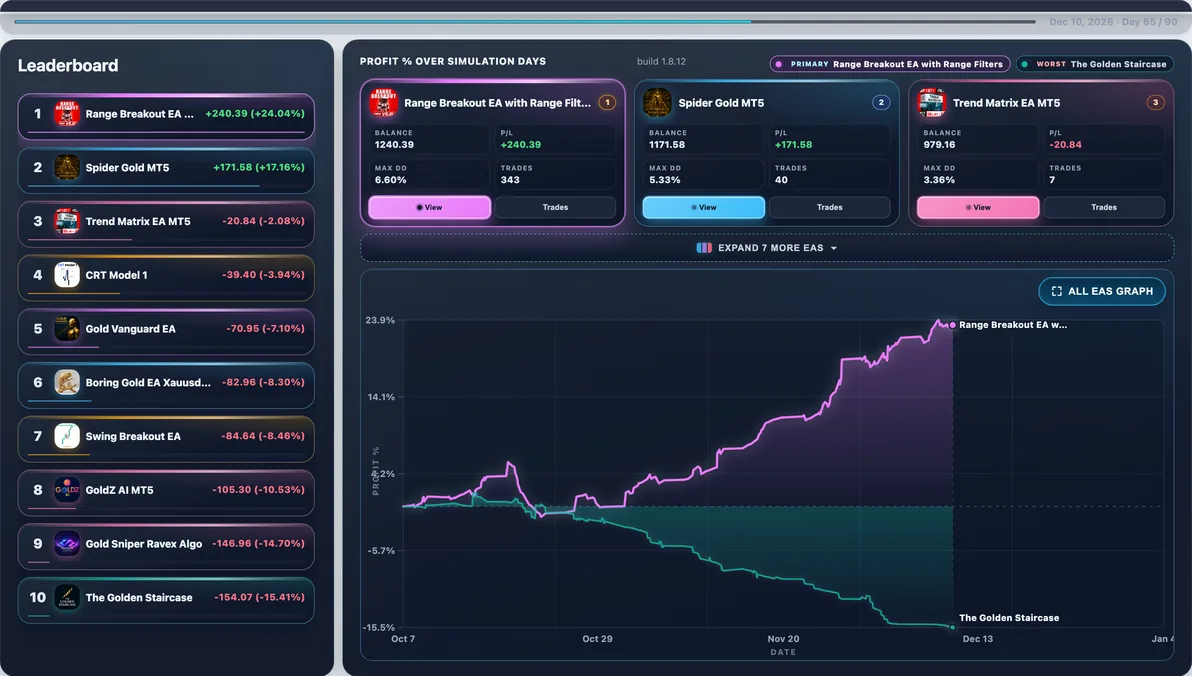Click 14.1% axis label on chart

[381, 397]
